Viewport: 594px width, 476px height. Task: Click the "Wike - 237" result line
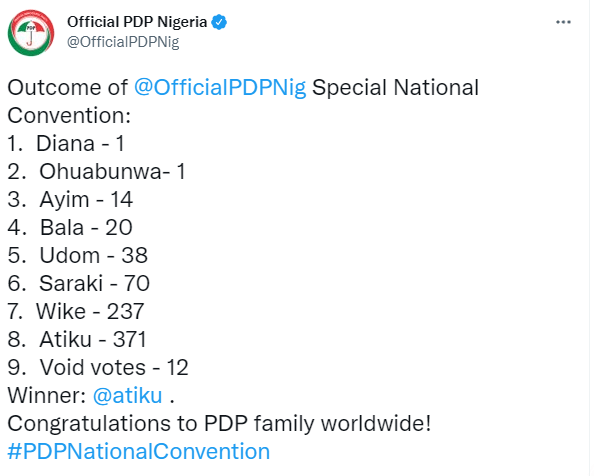[76, 312]
